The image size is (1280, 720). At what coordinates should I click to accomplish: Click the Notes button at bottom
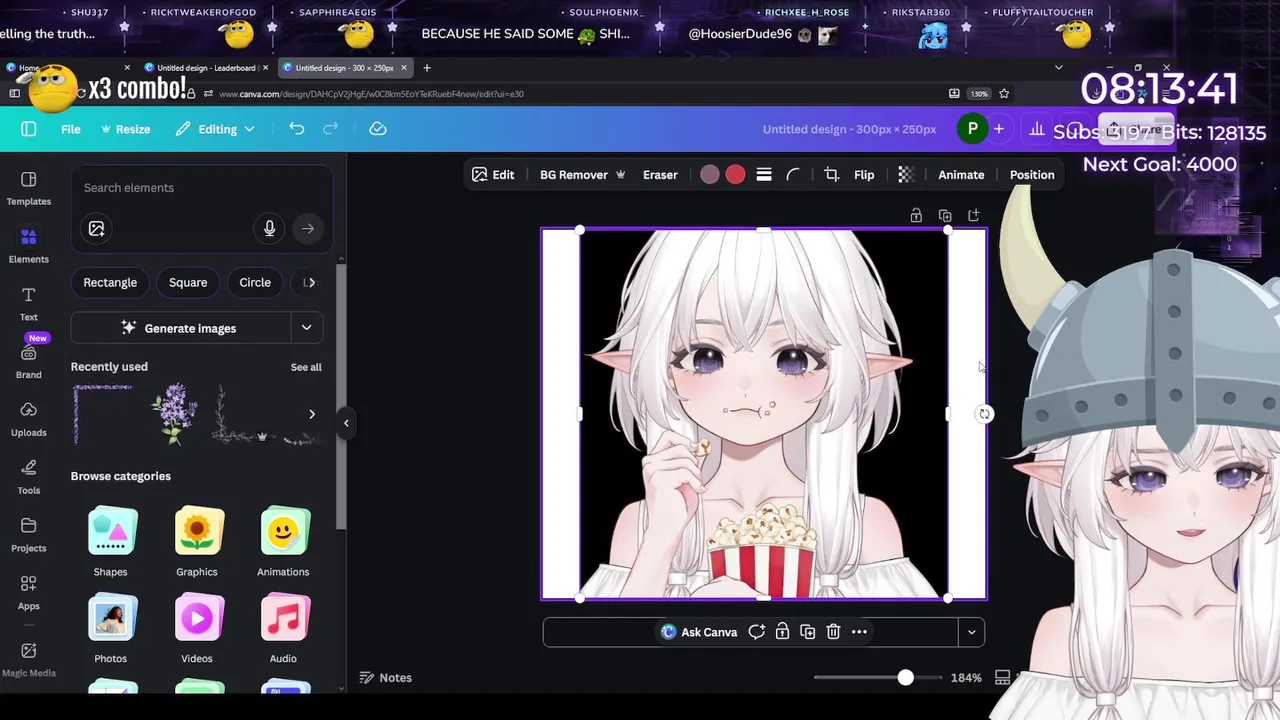[x=385, y=678]
